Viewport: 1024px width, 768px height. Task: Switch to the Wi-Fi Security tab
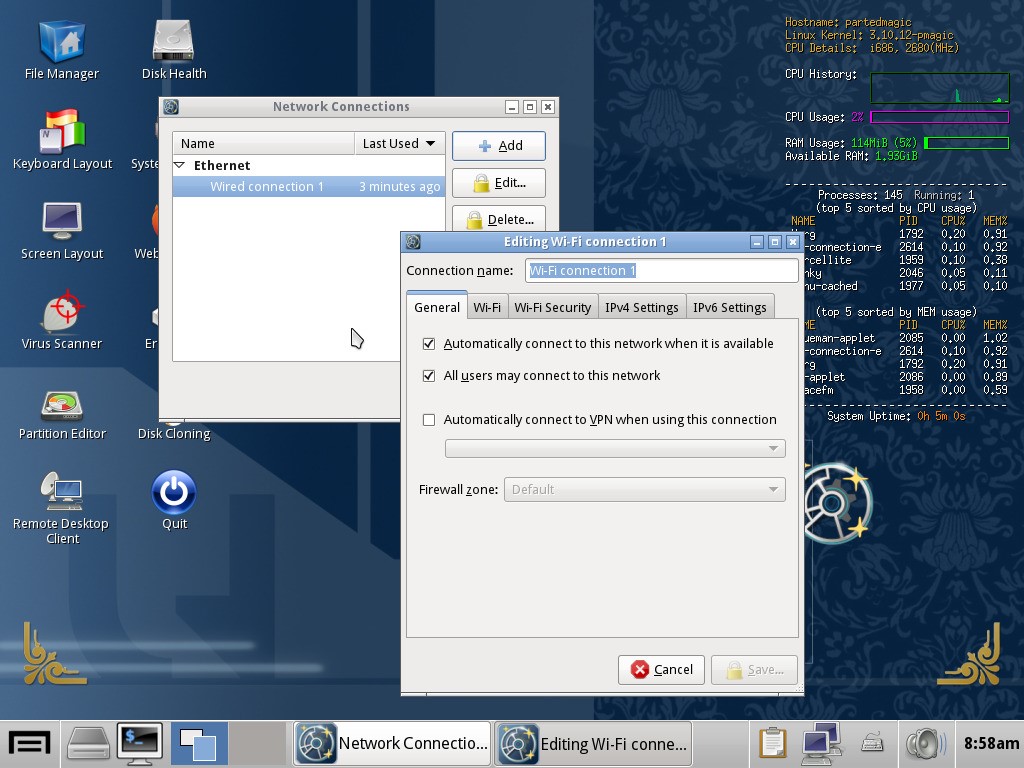(552, 308)
